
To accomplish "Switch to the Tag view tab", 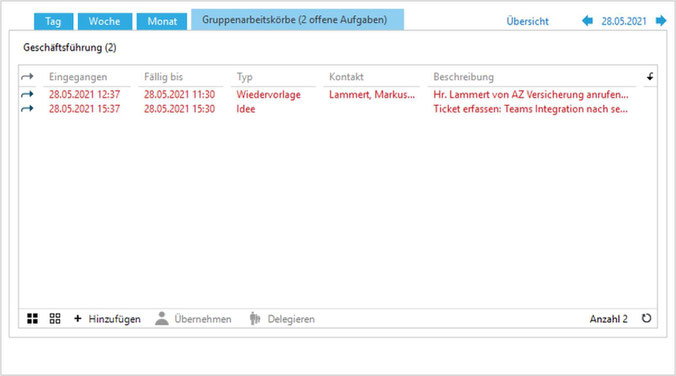I will (x=53, y=21).
